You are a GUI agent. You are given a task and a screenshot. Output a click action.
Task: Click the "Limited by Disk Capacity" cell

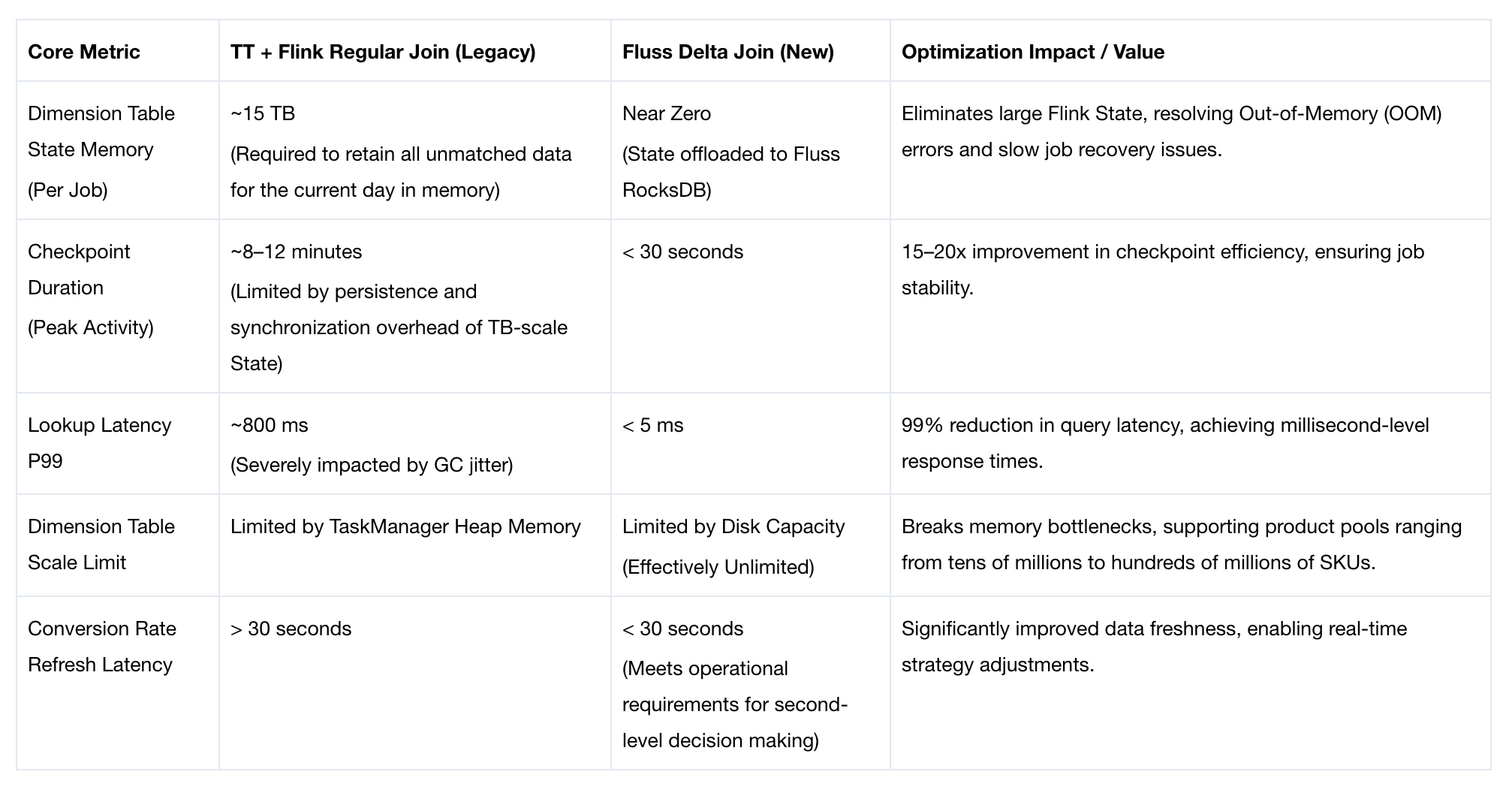click(733, 526)
